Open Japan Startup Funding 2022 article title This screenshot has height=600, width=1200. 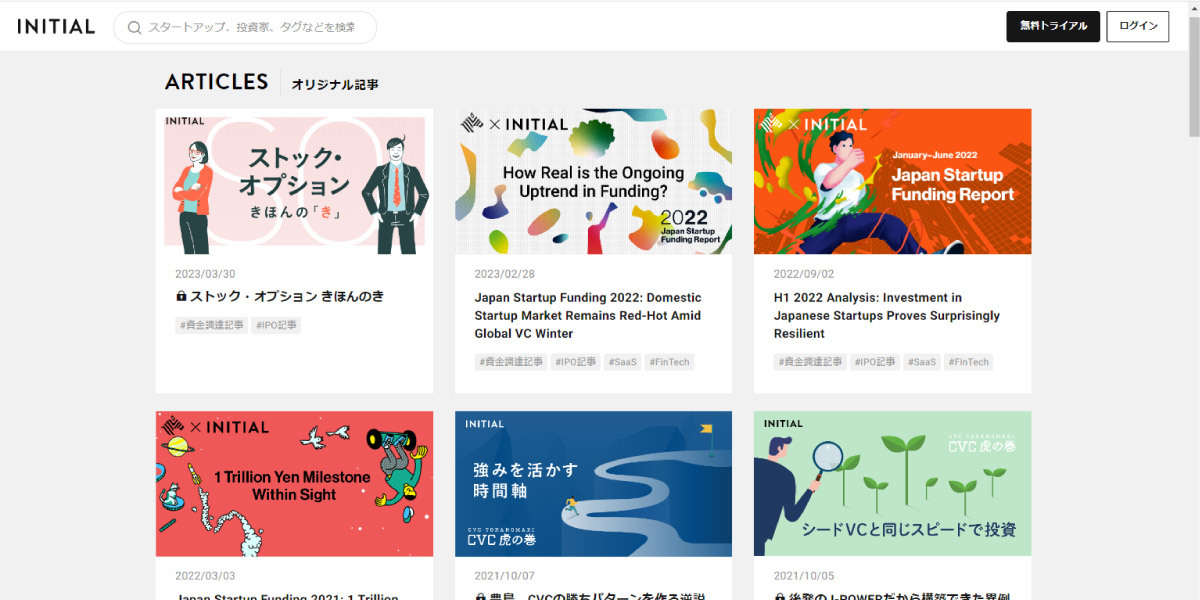click(588, 315)
